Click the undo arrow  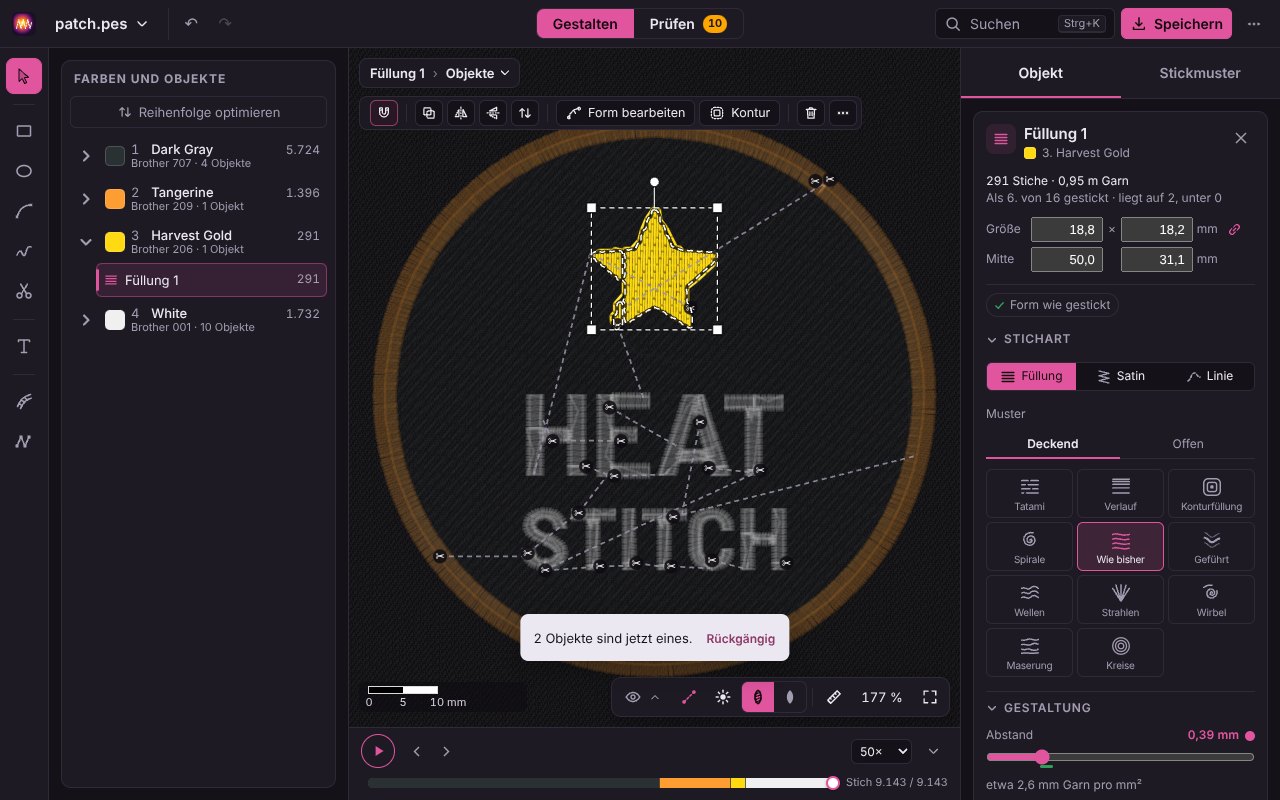192,23
